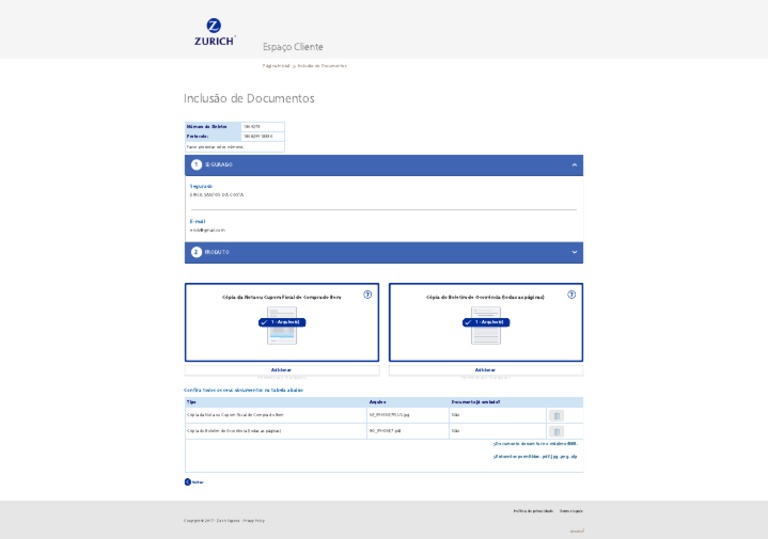768x539 pixels.
Task: Click the Privacy Policy footer link
Action: 254,521
